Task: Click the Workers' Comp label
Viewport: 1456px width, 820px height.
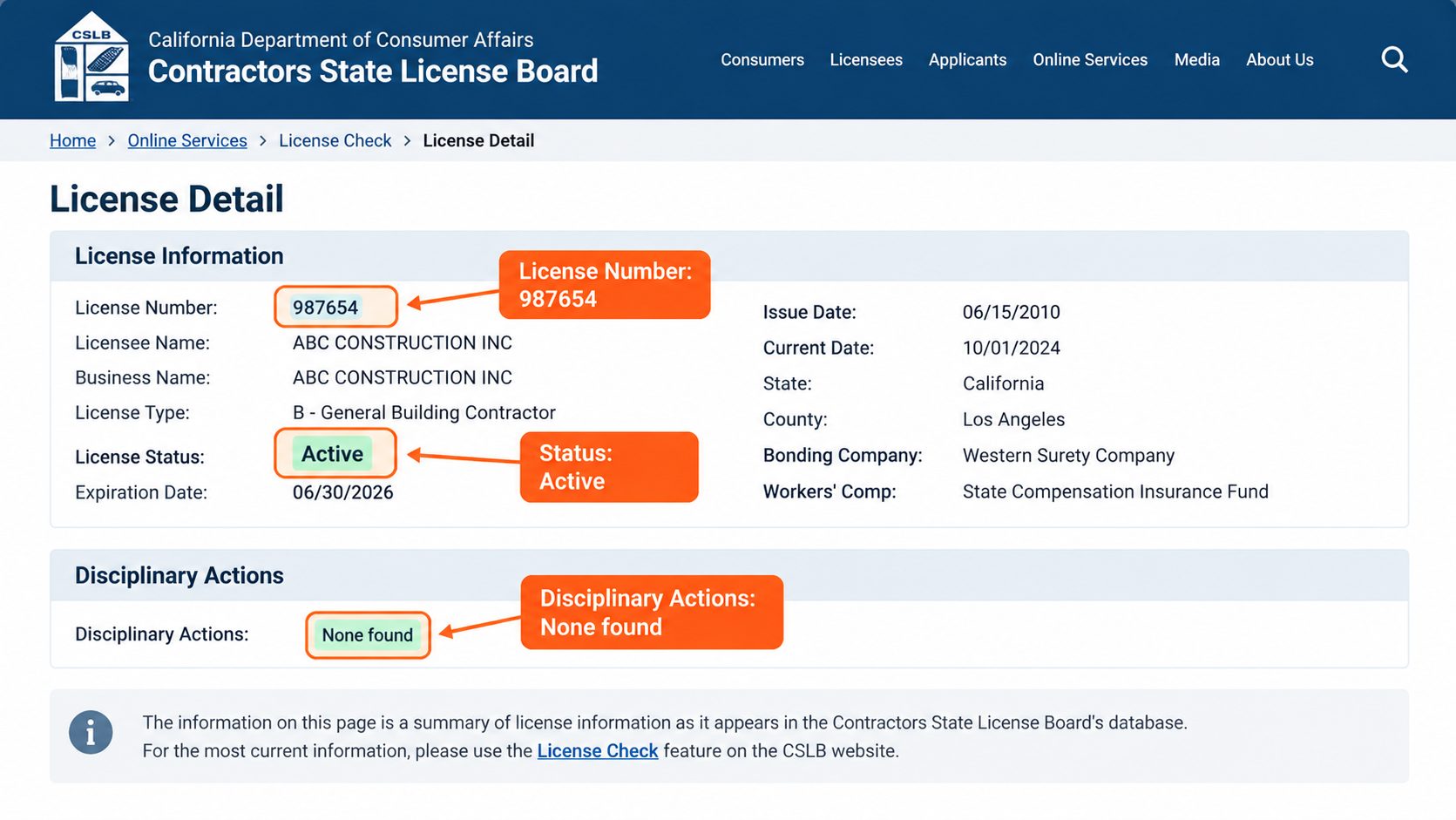Action: click(x=830, y=491)
